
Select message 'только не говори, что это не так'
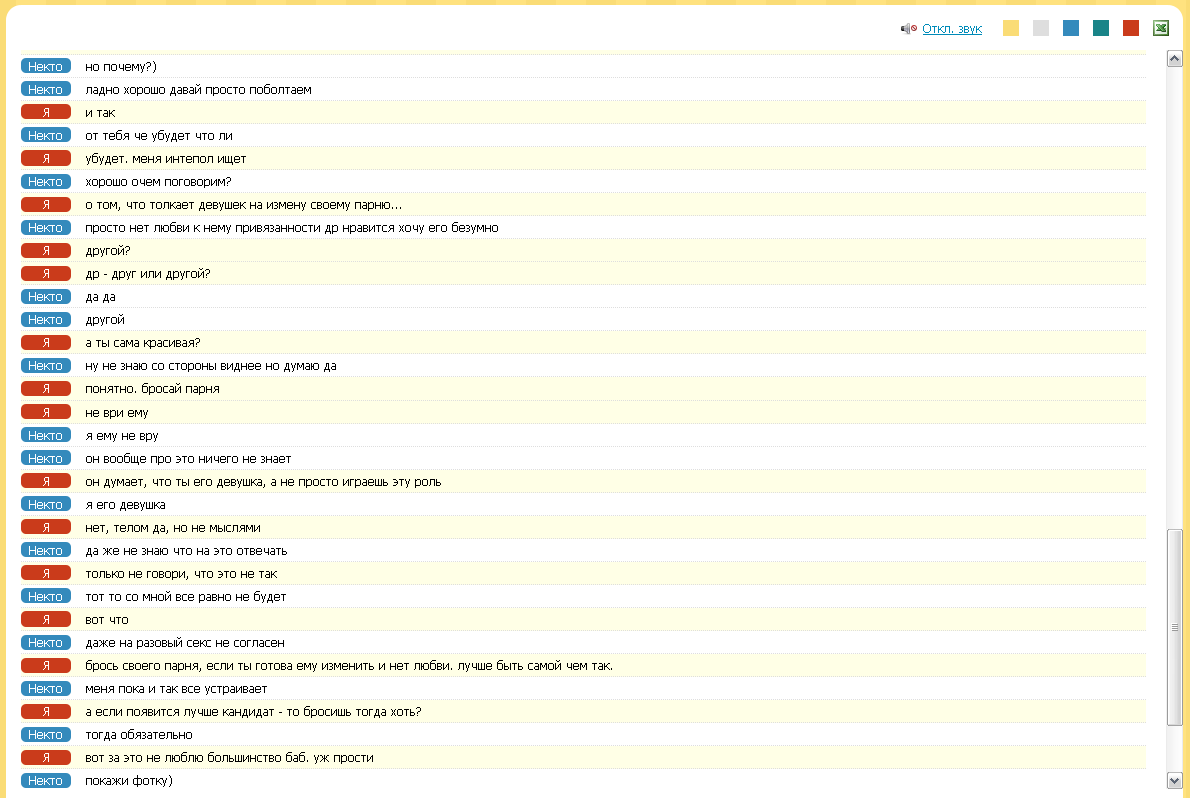click(181, 574)
